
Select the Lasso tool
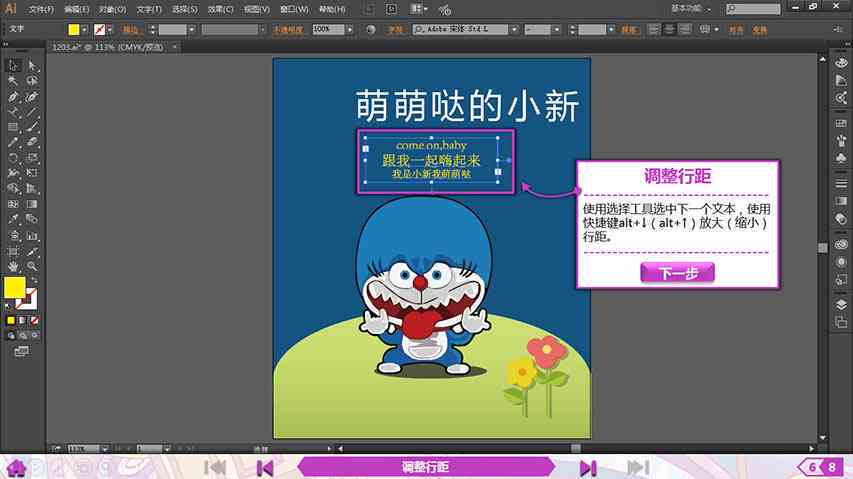32,81
